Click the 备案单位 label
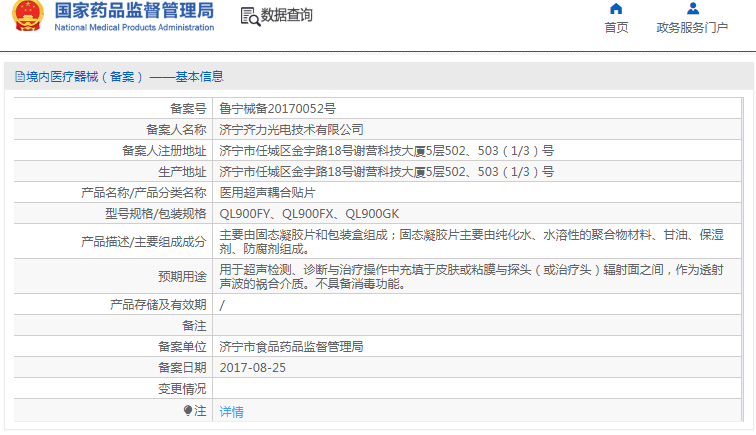 click(x=182, y=347)
